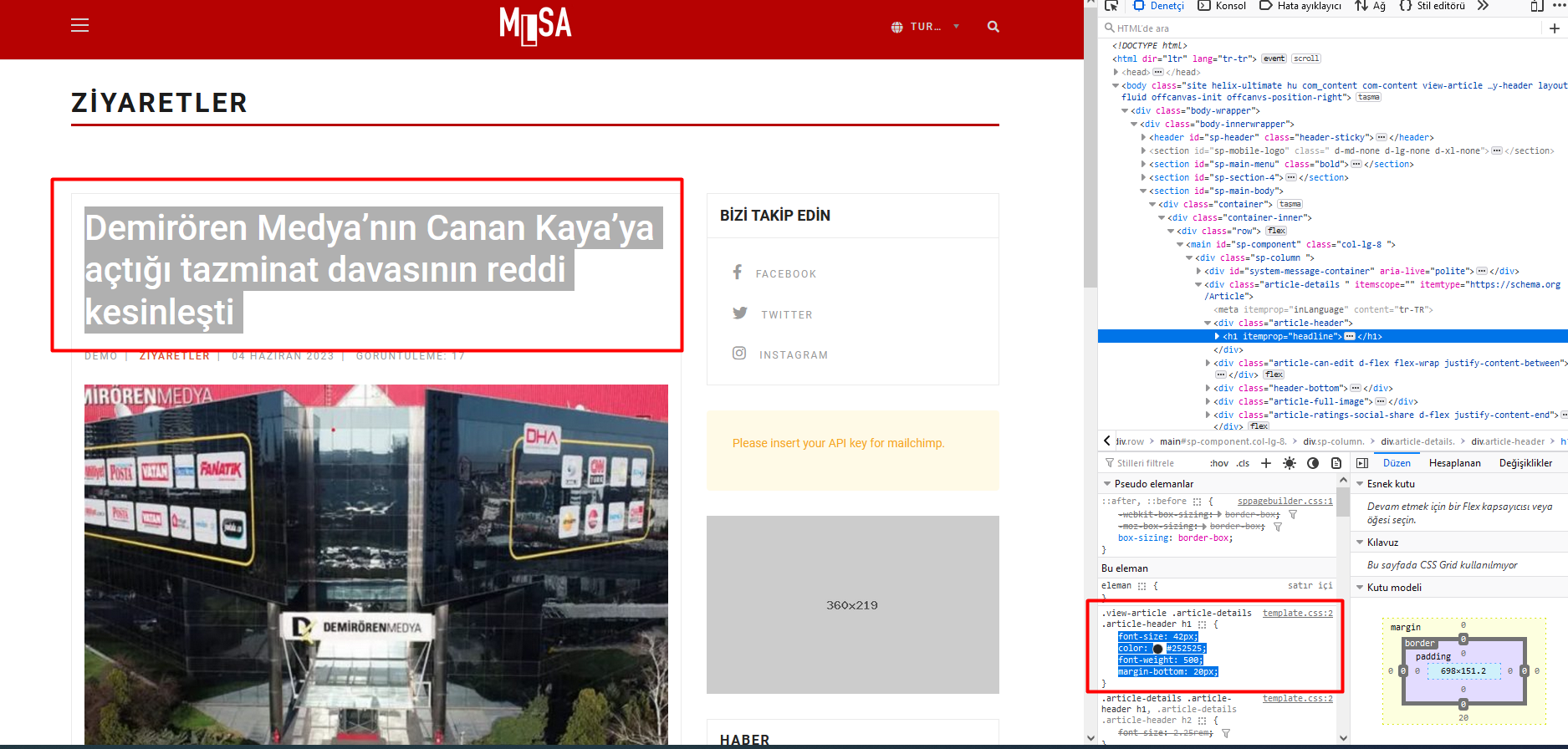Viewport: 1568px width, 749px height.
Task: Toggle :hov pseudo-class panel
Action: point(1219,463)
